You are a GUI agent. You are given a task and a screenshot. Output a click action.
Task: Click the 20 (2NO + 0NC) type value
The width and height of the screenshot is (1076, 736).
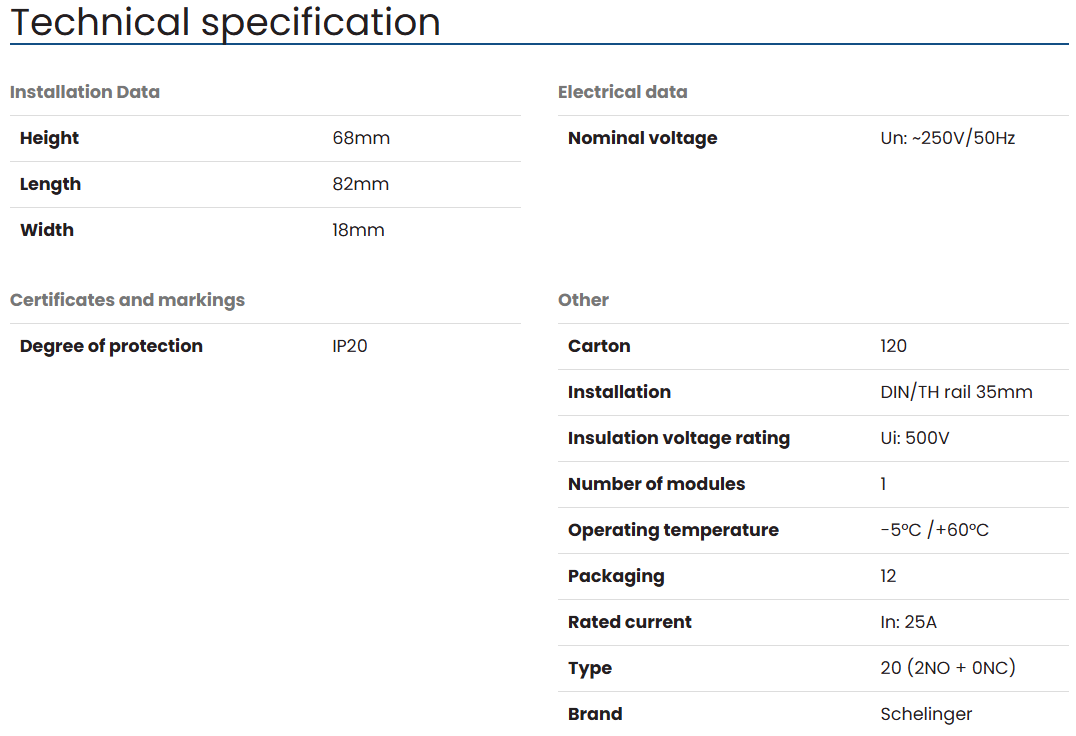click(947, 668)
